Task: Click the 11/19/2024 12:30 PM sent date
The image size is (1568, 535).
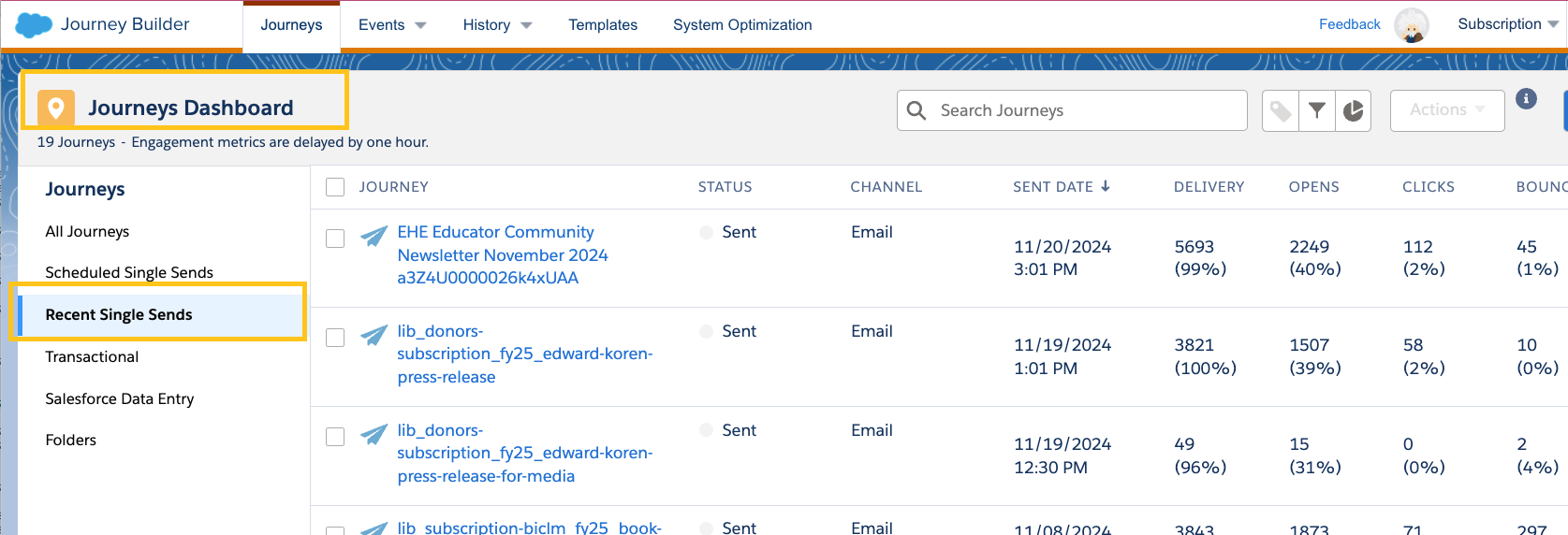Action: coord(1062,455)
